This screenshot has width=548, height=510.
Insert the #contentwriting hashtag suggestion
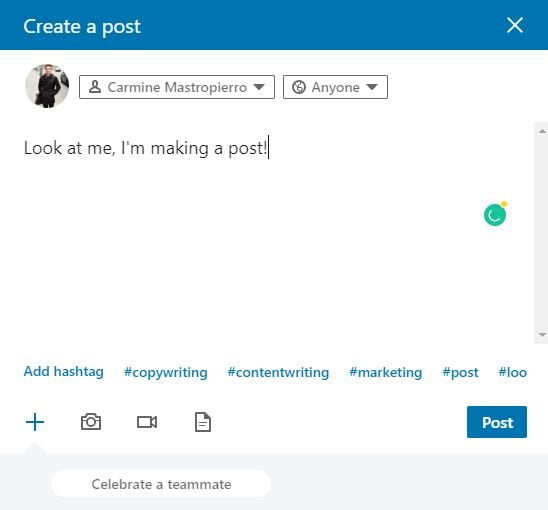coord(278,373)
